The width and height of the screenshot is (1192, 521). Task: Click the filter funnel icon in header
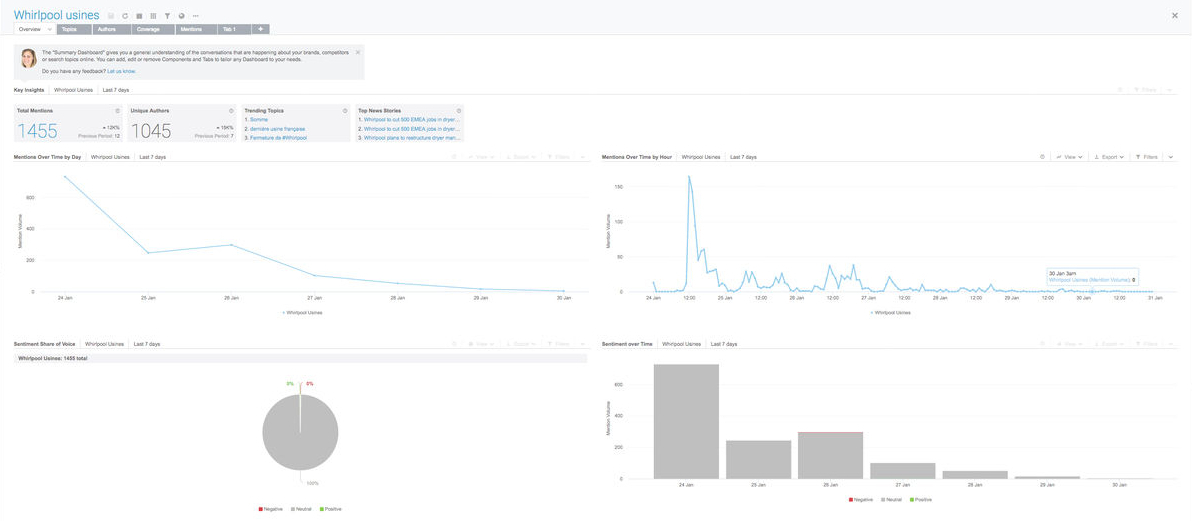coord(167,16)
